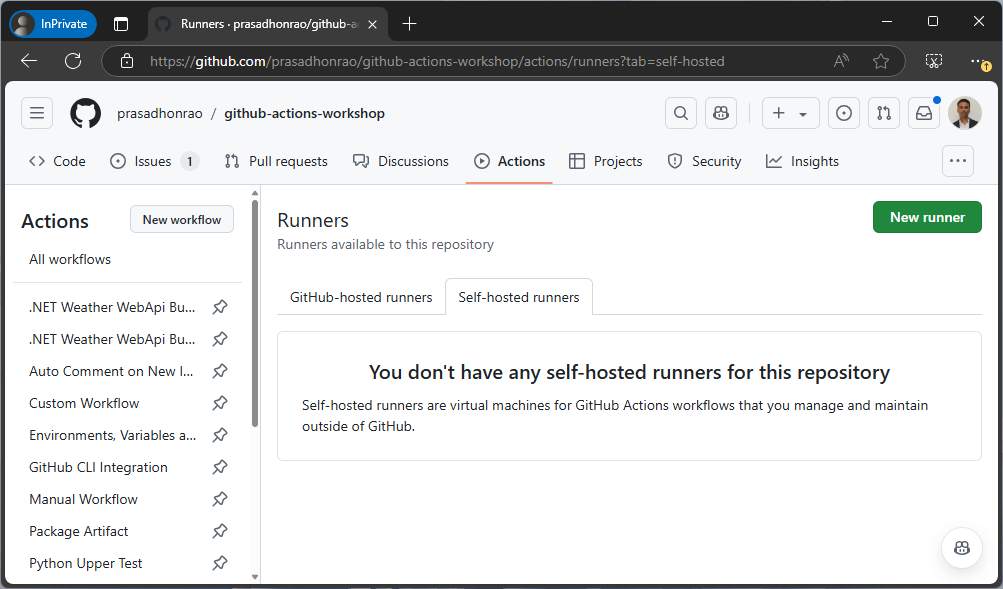Click the New workflow button
The height and width of the screenshot is (589, 1003).
coord(182,219)
